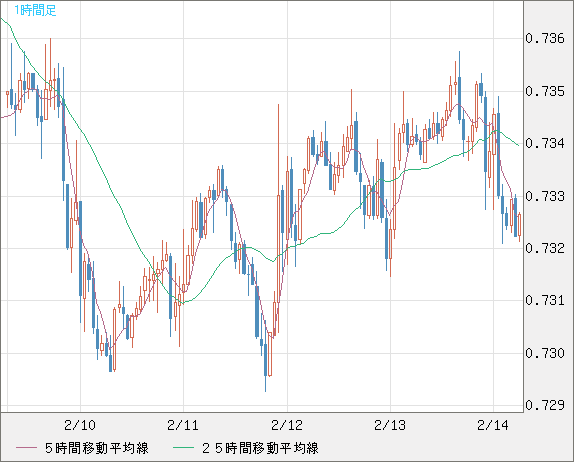Click the 1時間足 timeframe label
This screenshot has height=462, width=574.
tap(35, 10)
